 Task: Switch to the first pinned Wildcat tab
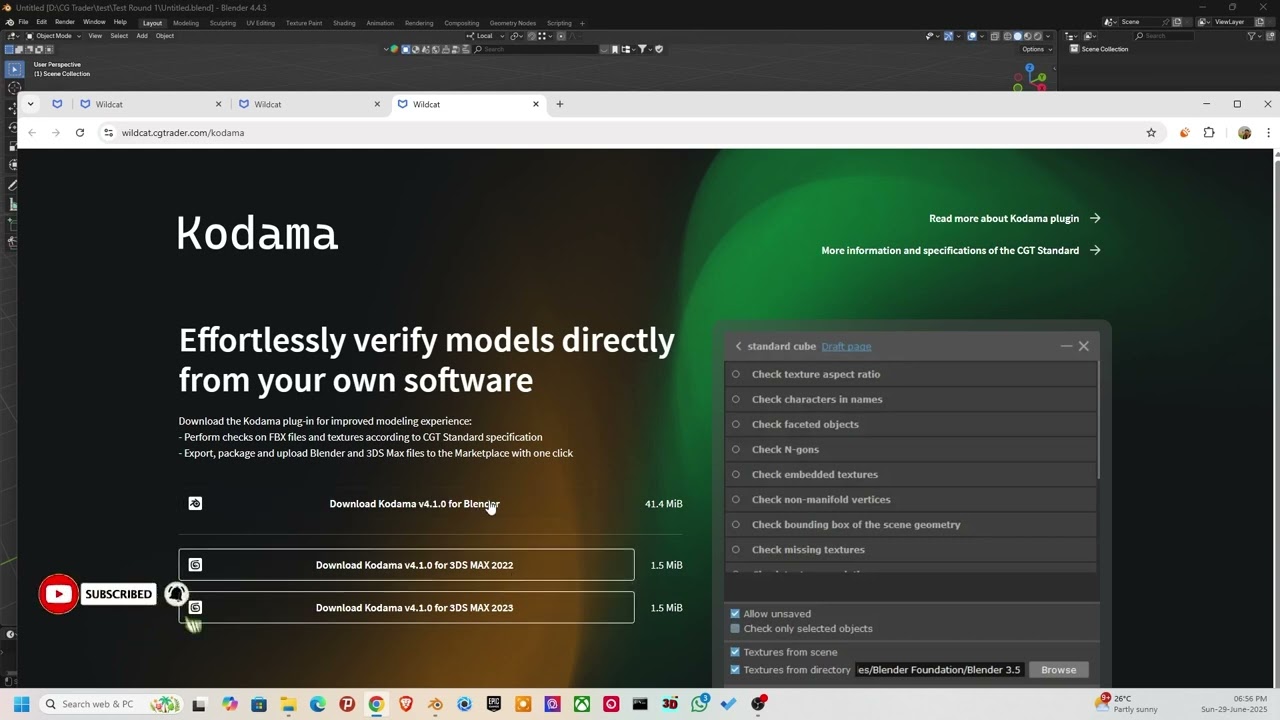pos(57,104)
